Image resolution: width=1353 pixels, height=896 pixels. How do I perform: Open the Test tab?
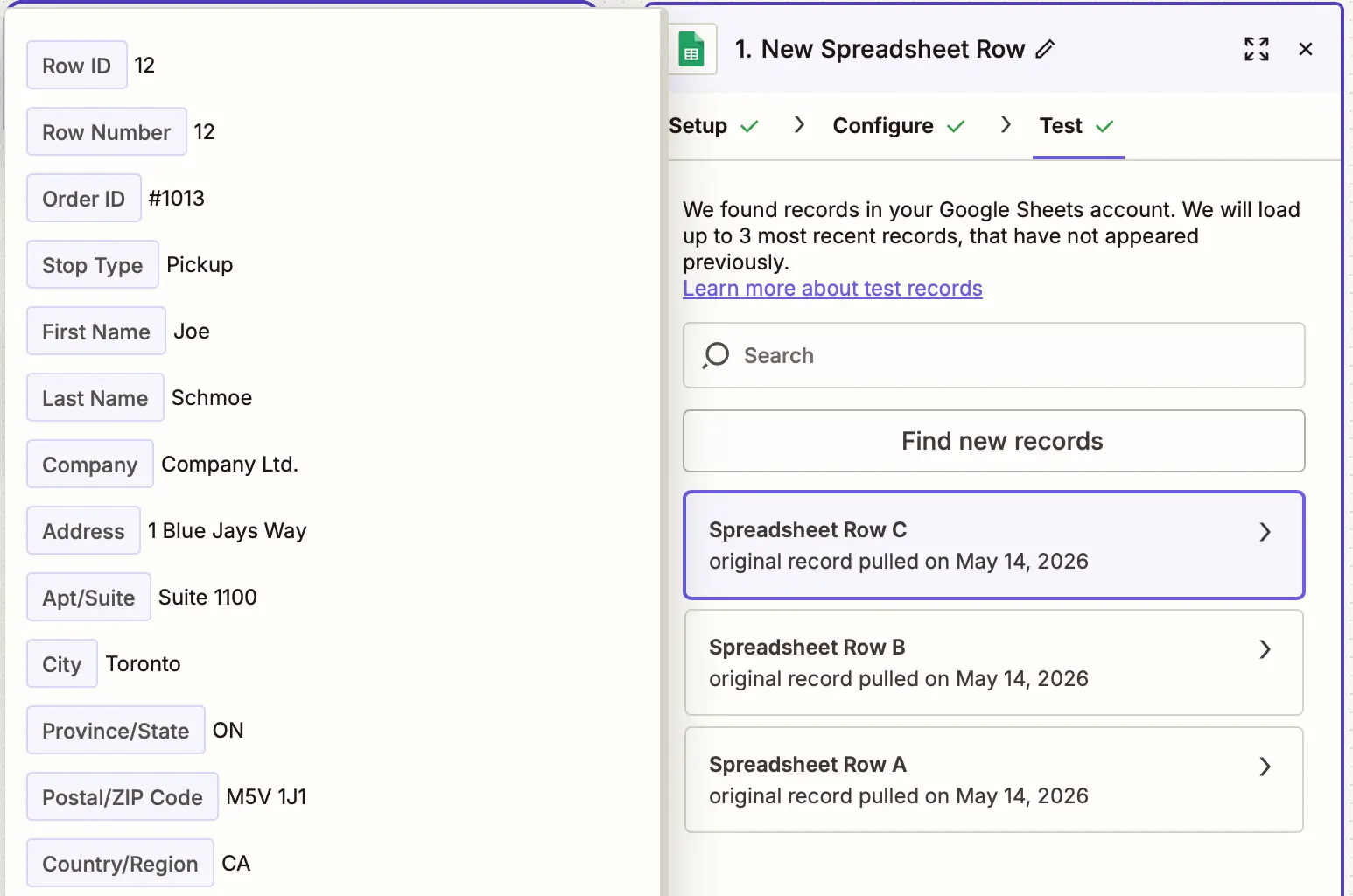(1061, 126)
